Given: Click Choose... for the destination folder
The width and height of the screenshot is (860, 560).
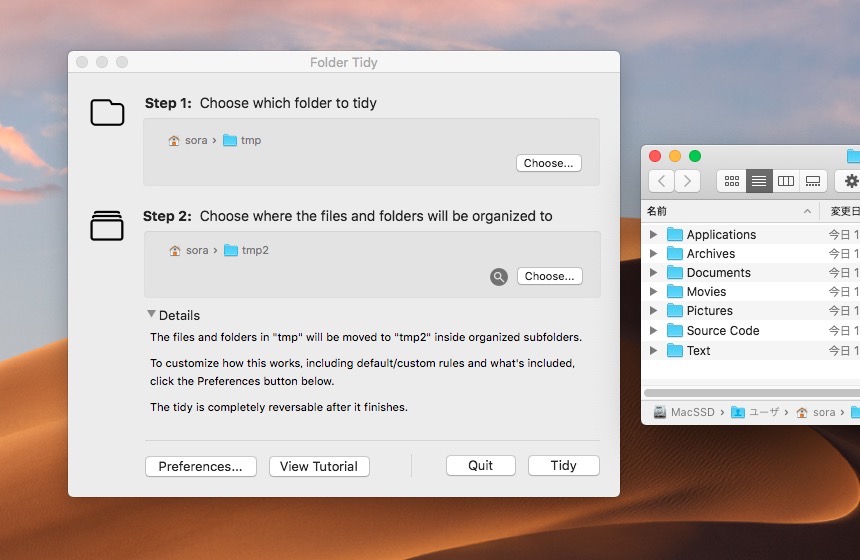Looking at the screenshot, I should pyautogui.click(x=550, y=276).
